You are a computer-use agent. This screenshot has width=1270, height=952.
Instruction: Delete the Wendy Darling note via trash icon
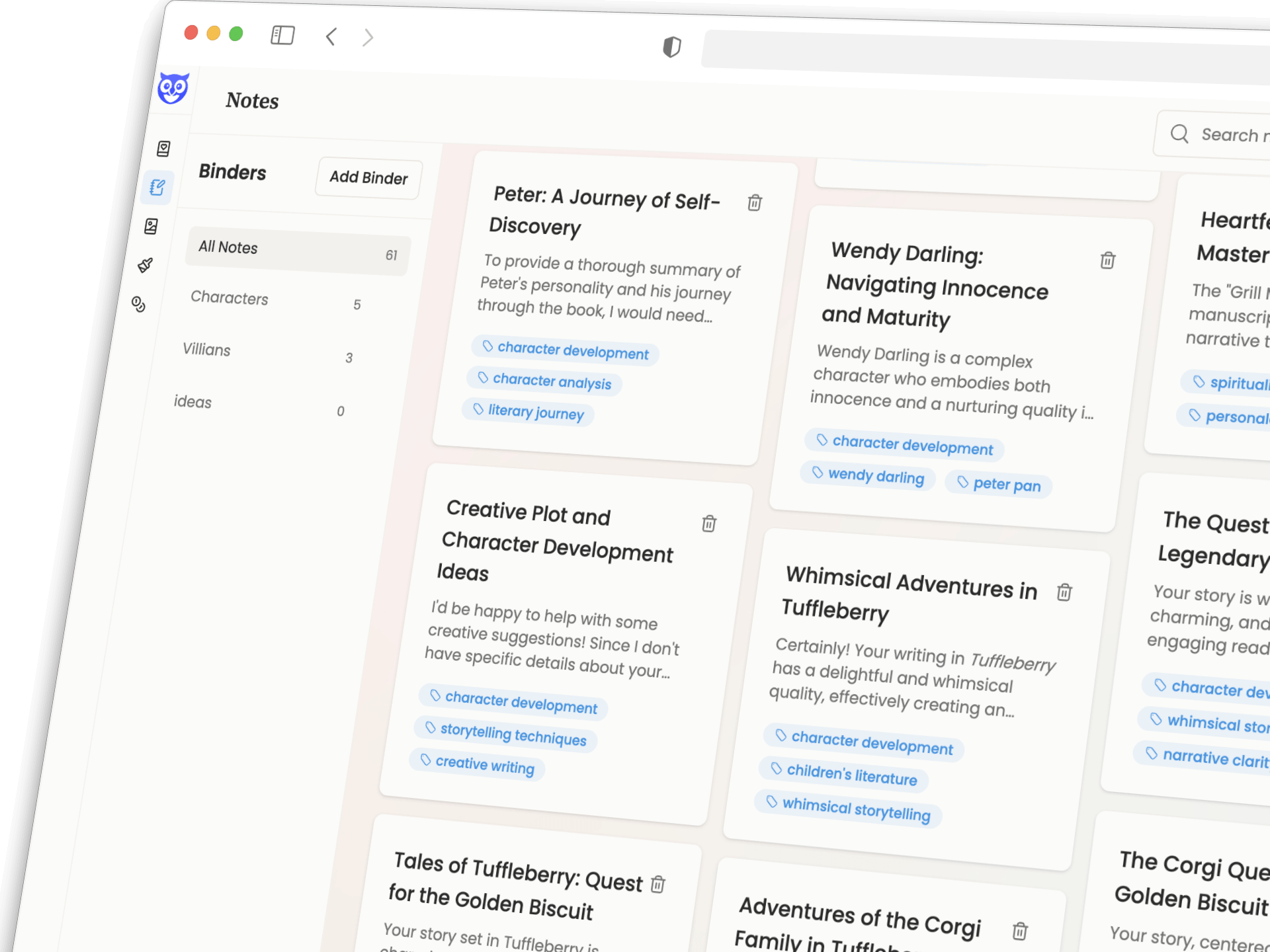point(1108,260)
